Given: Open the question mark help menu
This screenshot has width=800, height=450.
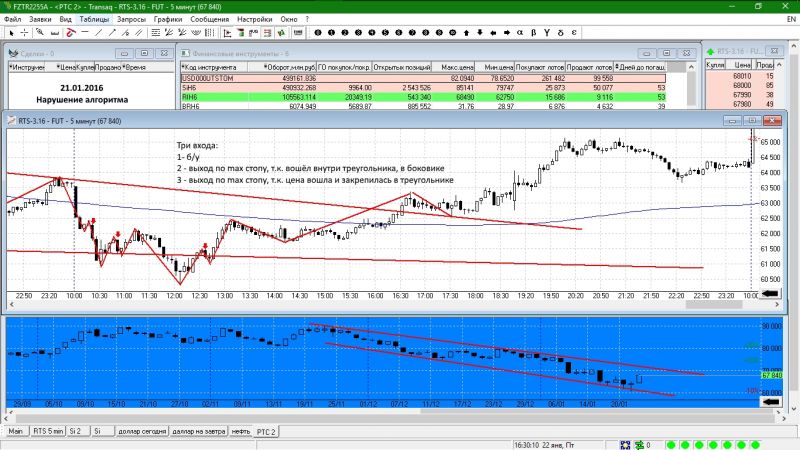Looking at the screenshot, I should click(x=307, y=19).
